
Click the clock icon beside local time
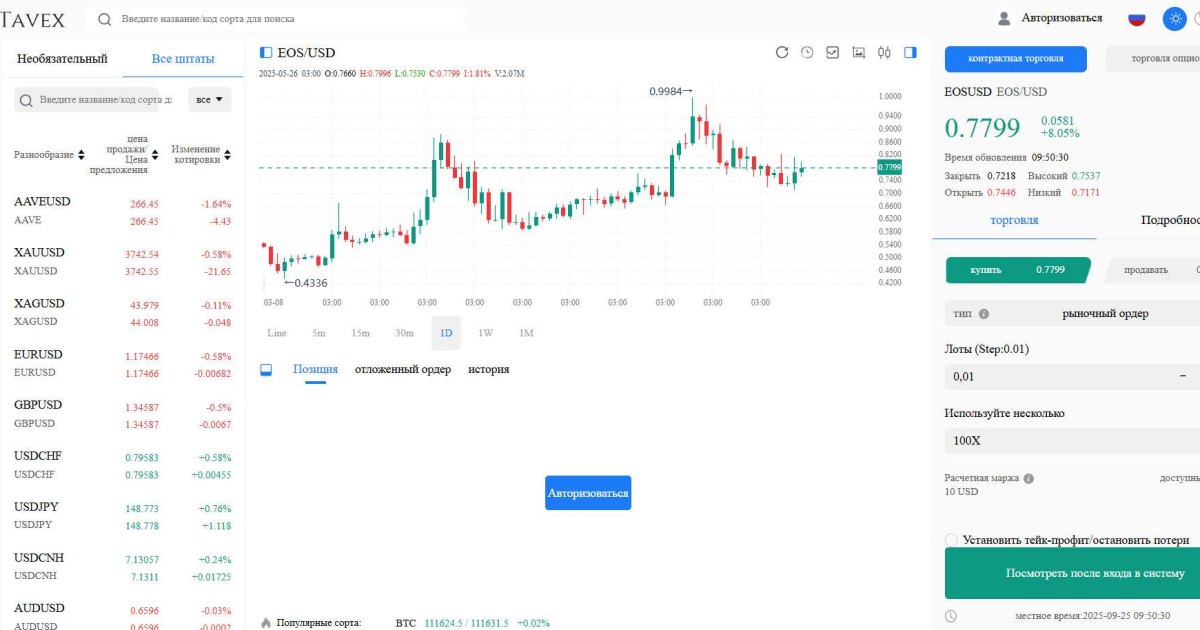coord(951,616)
